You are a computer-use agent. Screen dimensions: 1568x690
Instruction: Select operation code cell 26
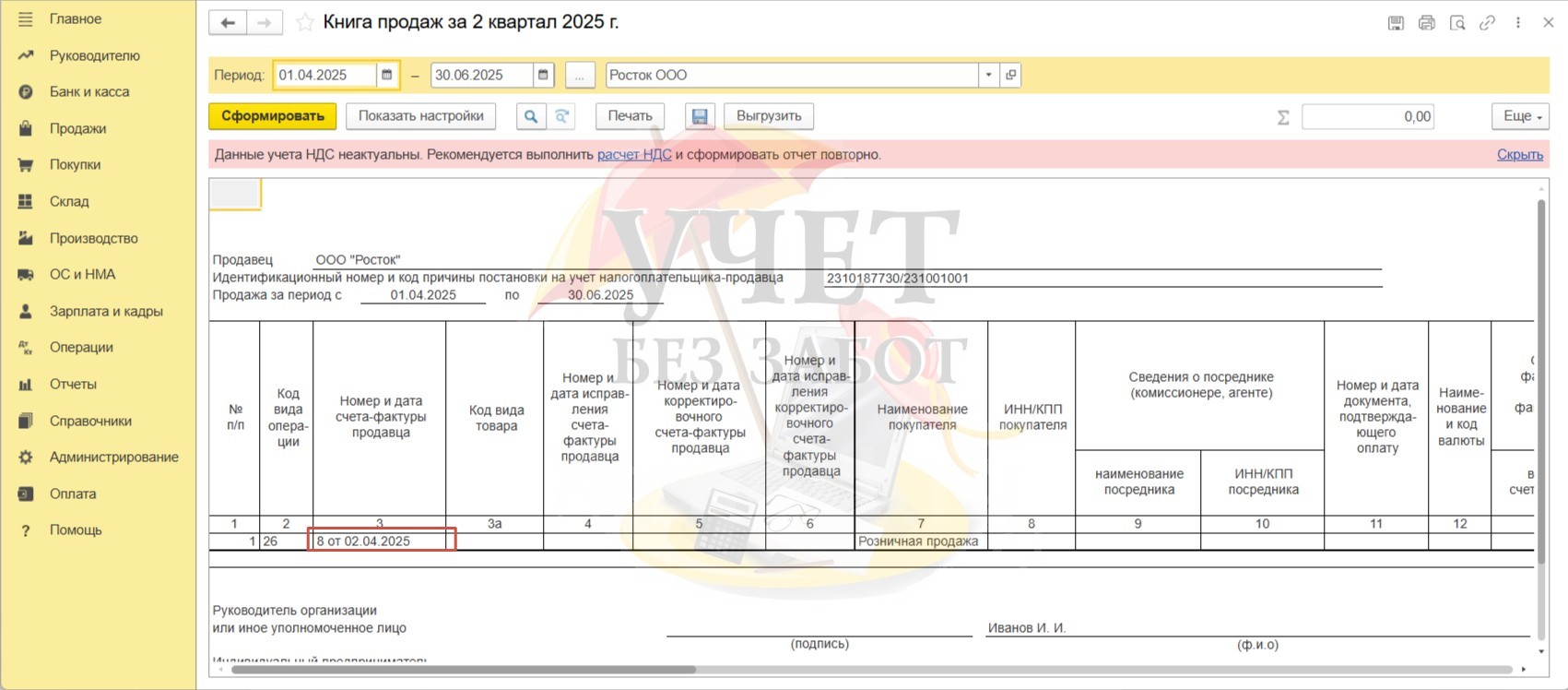click(286, 541)
